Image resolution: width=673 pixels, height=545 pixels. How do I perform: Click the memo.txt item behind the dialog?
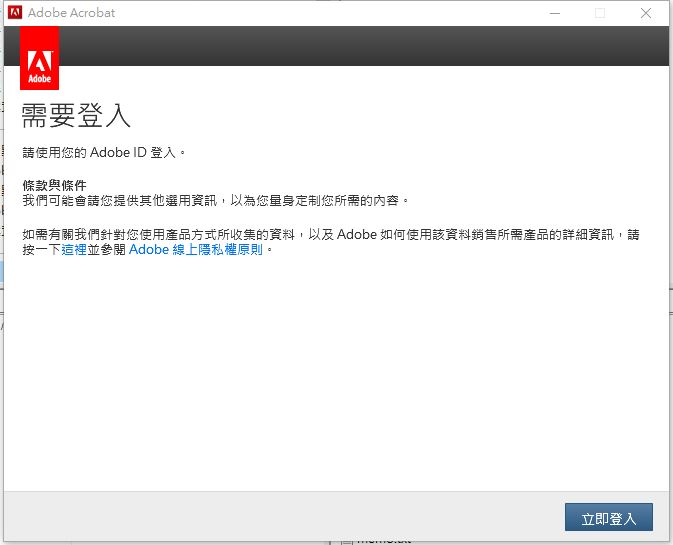(x=385, y=541)
